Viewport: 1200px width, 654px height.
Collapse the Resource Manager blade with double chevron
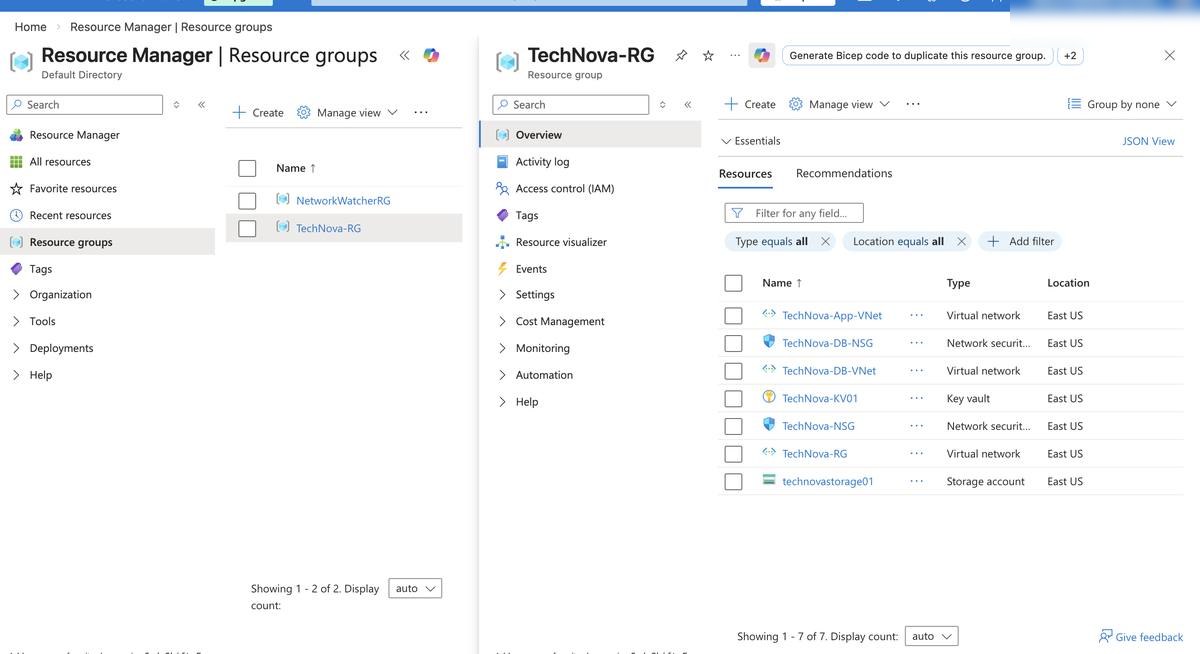[404, 55]
